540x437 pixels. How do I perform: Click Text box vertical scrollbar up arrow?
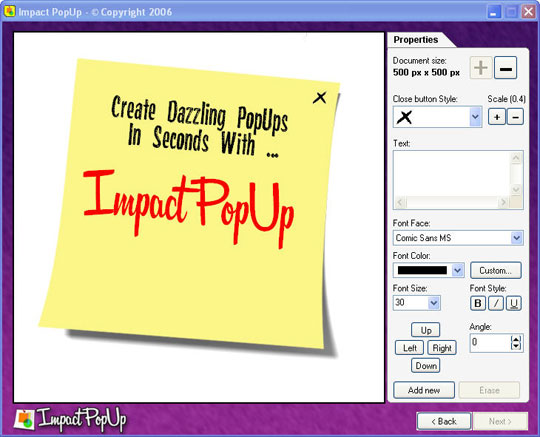pos(516,158)
